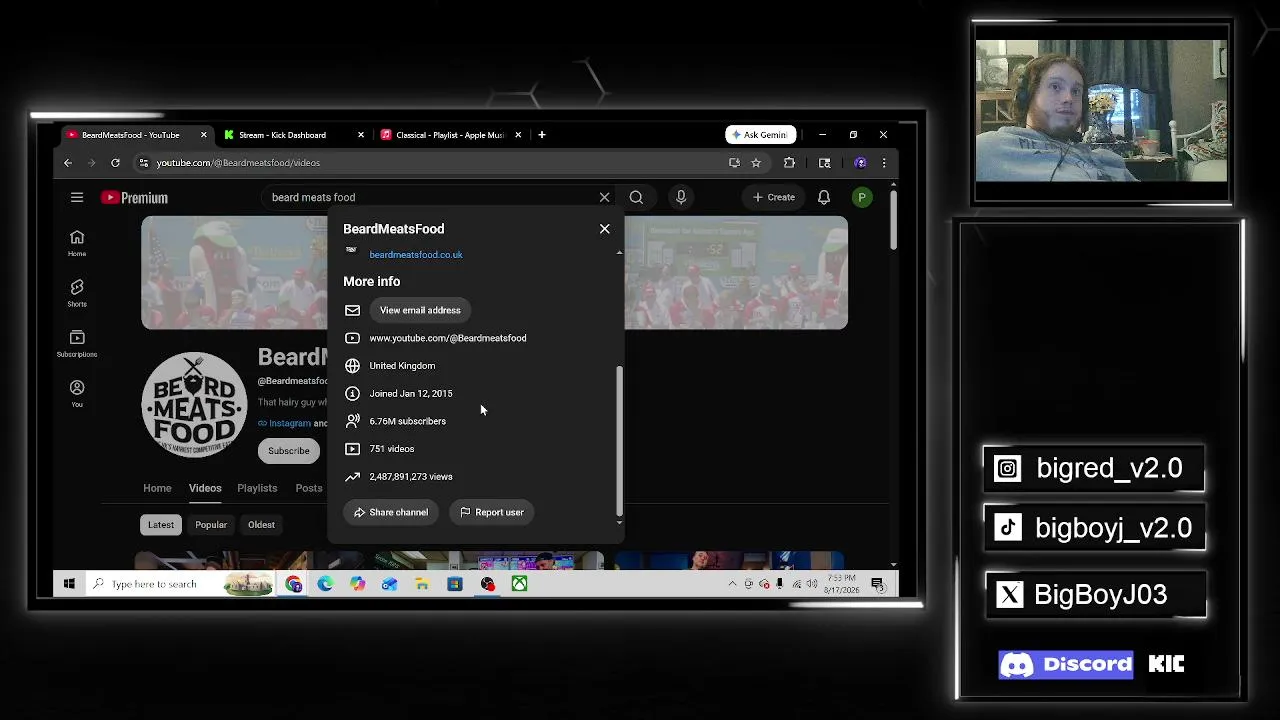Open Microsoft Store from the taskbar
The height and width of the screenshot is (720, 1280).
pos(455,584)
